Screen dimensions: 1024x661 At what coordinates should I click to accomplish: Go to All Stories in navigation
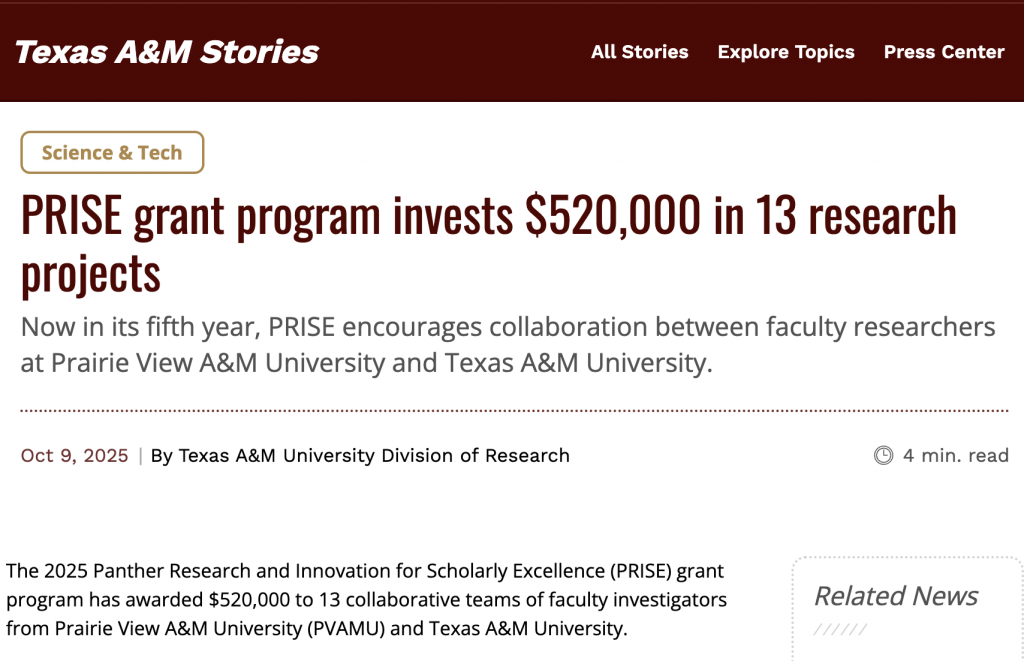pyautogui.click(x=639, y=52)
